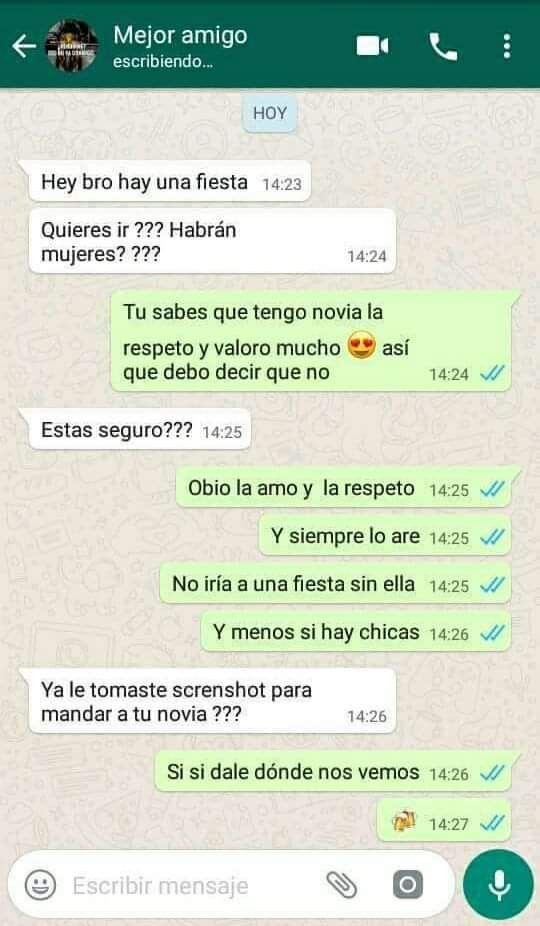Click message 'Obio la amo y la respeto'

343,488
